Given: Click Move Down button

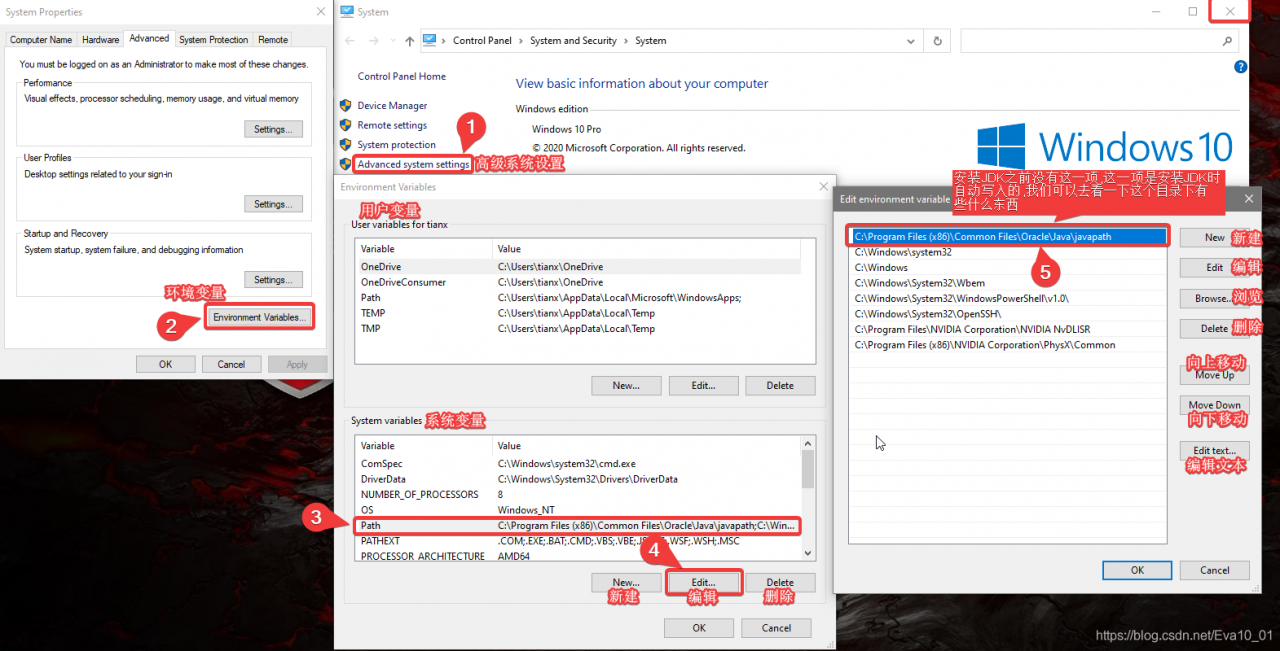Looking at the screenshot, I should click(x=1214, y=405).
